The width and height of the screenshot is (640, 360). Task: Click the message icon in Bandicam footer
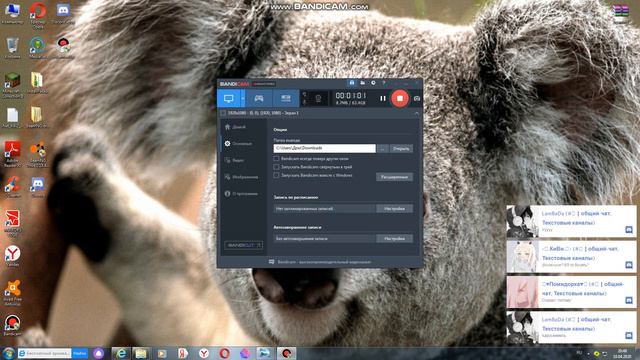271,262
